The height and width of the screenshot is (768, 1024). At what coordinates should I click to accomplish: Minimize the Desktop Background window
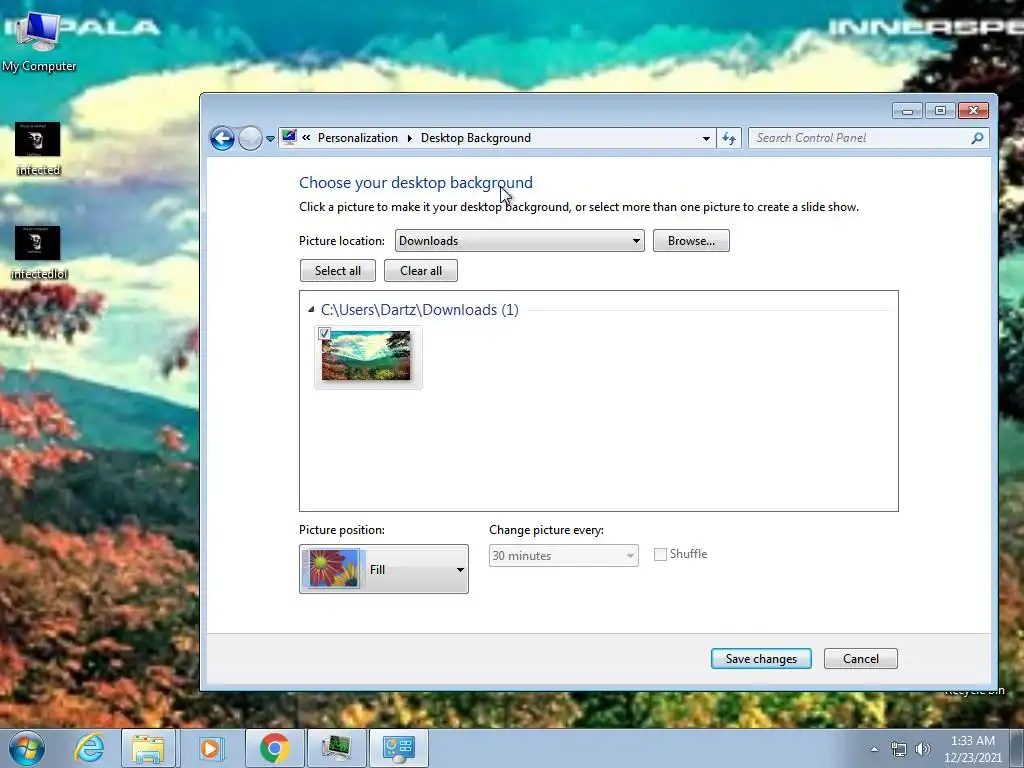pos(907,110)
